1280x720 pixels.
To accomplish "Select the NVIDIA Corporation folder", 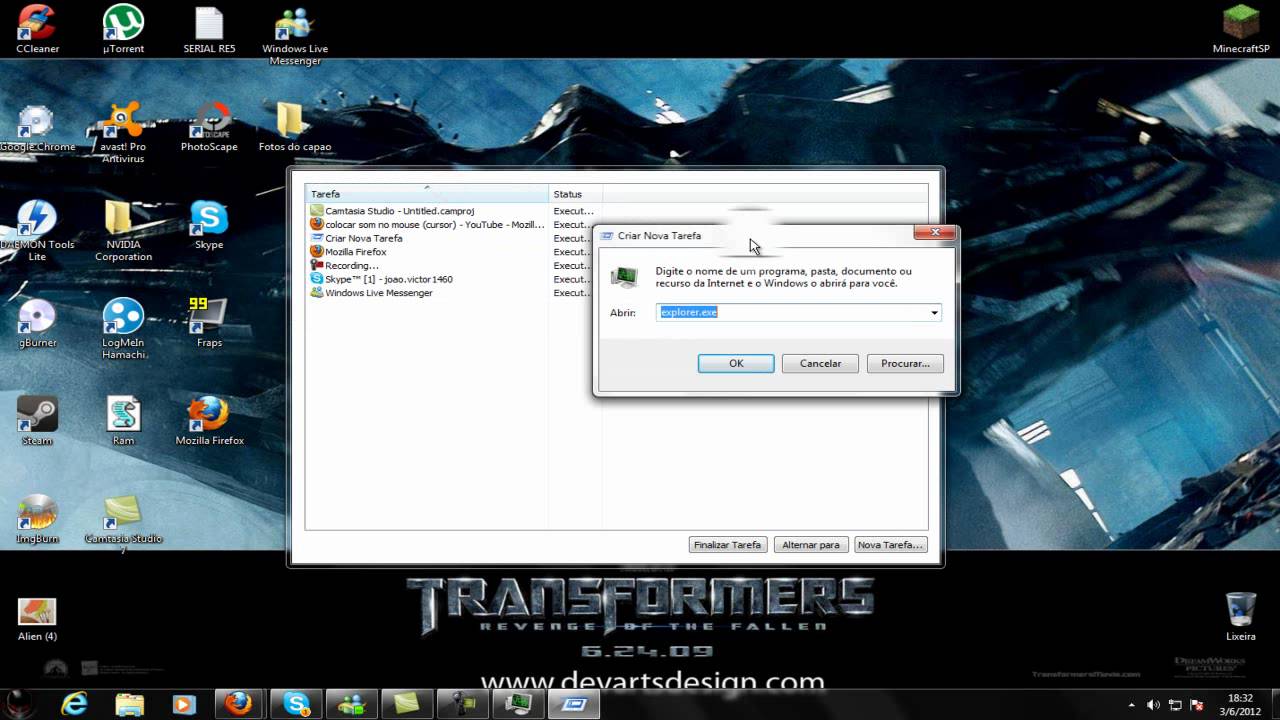I will [123, 232].
